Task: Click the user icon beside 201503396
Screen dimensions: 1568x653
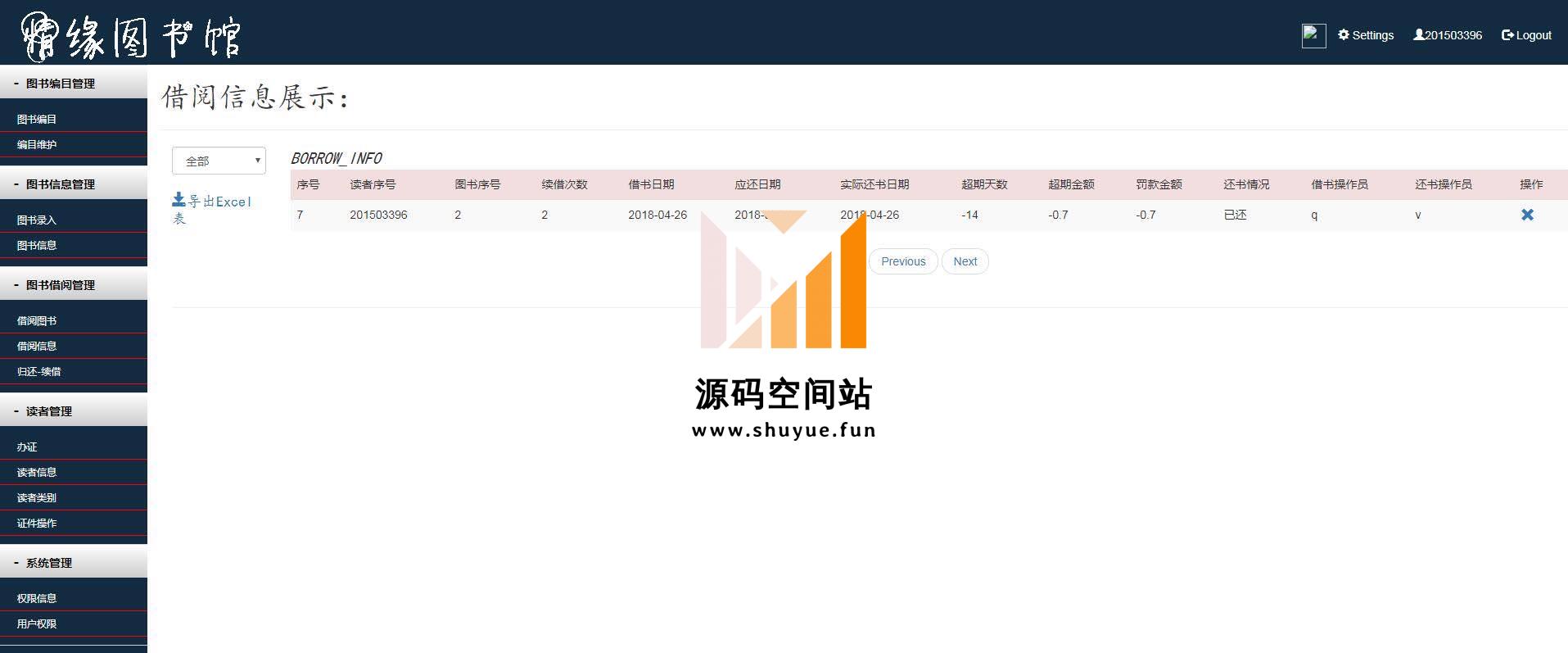Action: [1419, 35]
